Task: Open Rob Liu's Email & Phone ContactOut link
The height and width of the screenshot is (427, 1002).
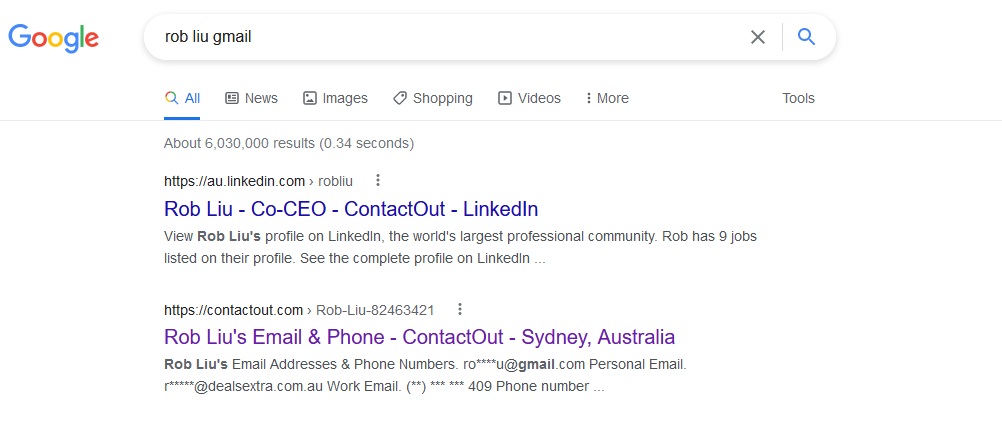Action: click(x=419, y=337)
